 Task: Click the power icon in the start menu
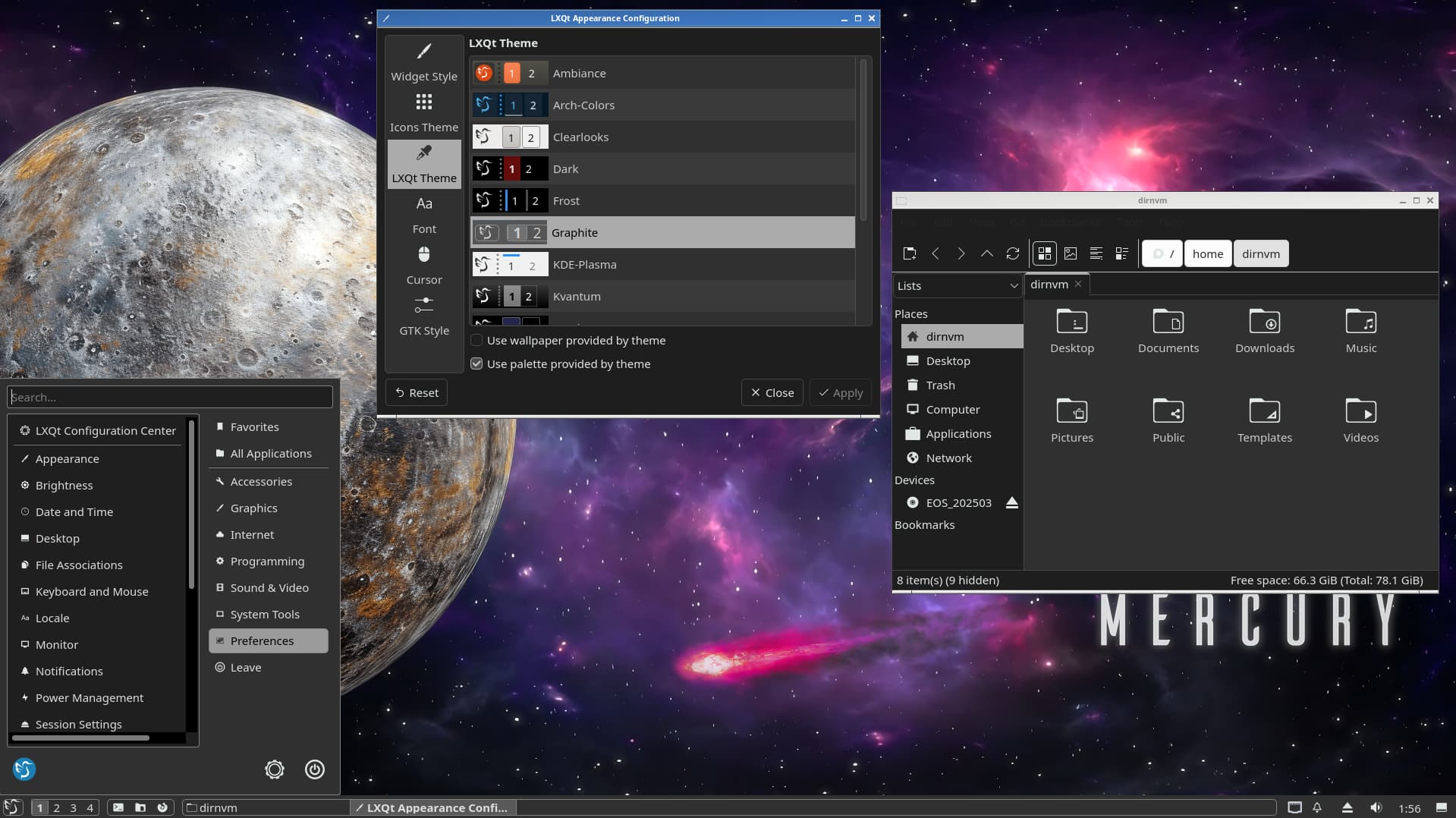pos(315,769)
